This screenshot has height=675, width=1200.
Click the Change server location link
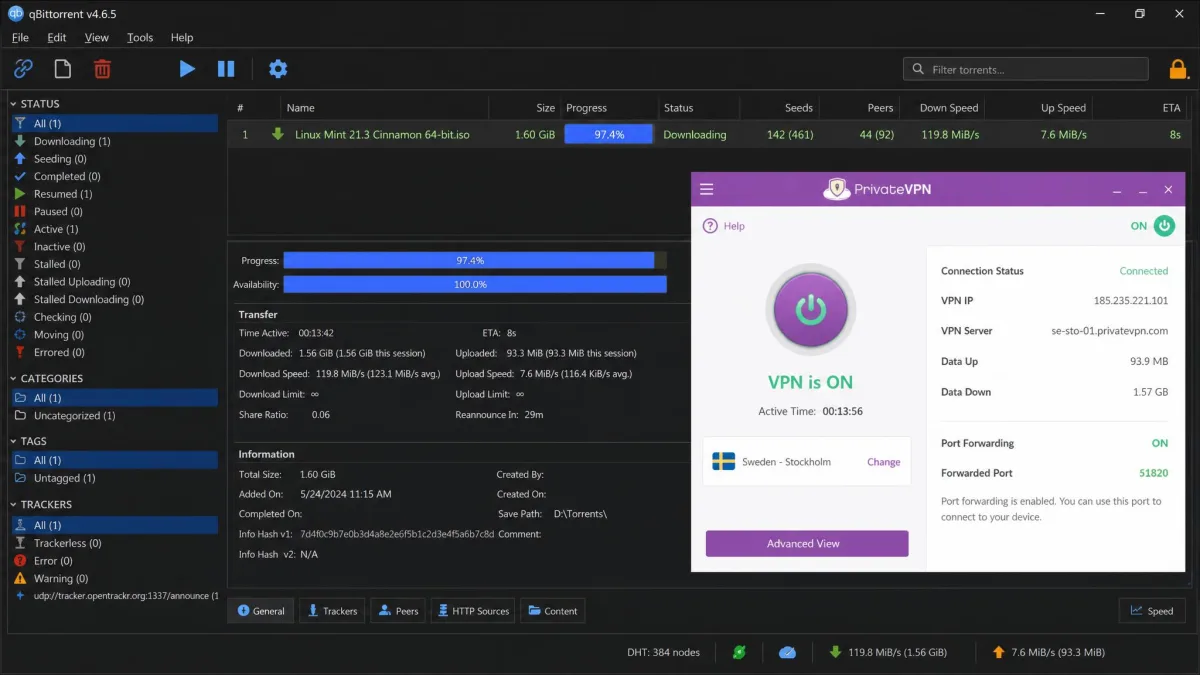pyautogui.click(x=884, y=462)
